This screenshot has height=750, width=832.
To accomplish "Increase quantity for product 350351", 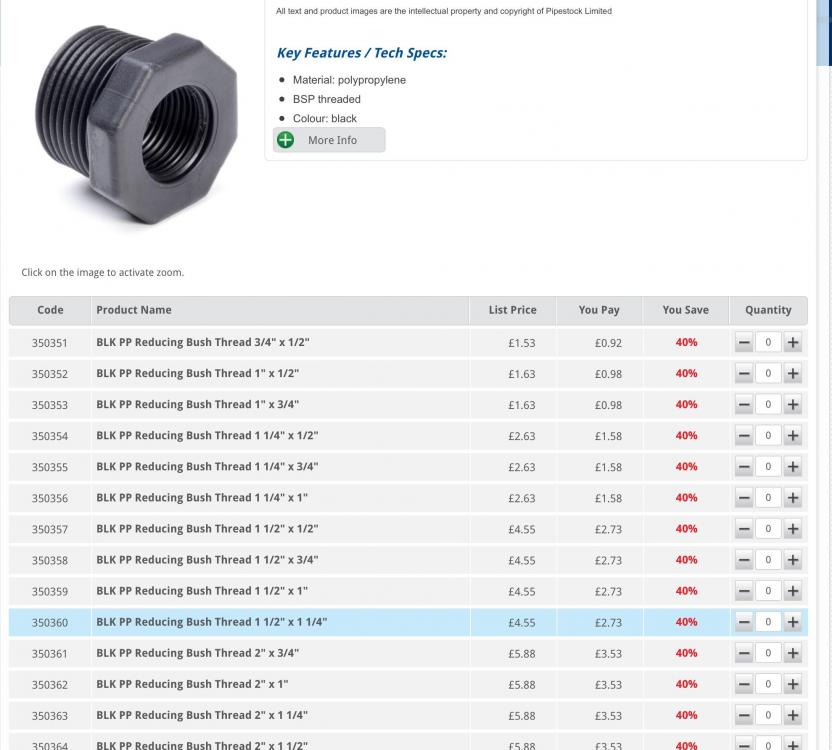I will (x=793, y=342).
